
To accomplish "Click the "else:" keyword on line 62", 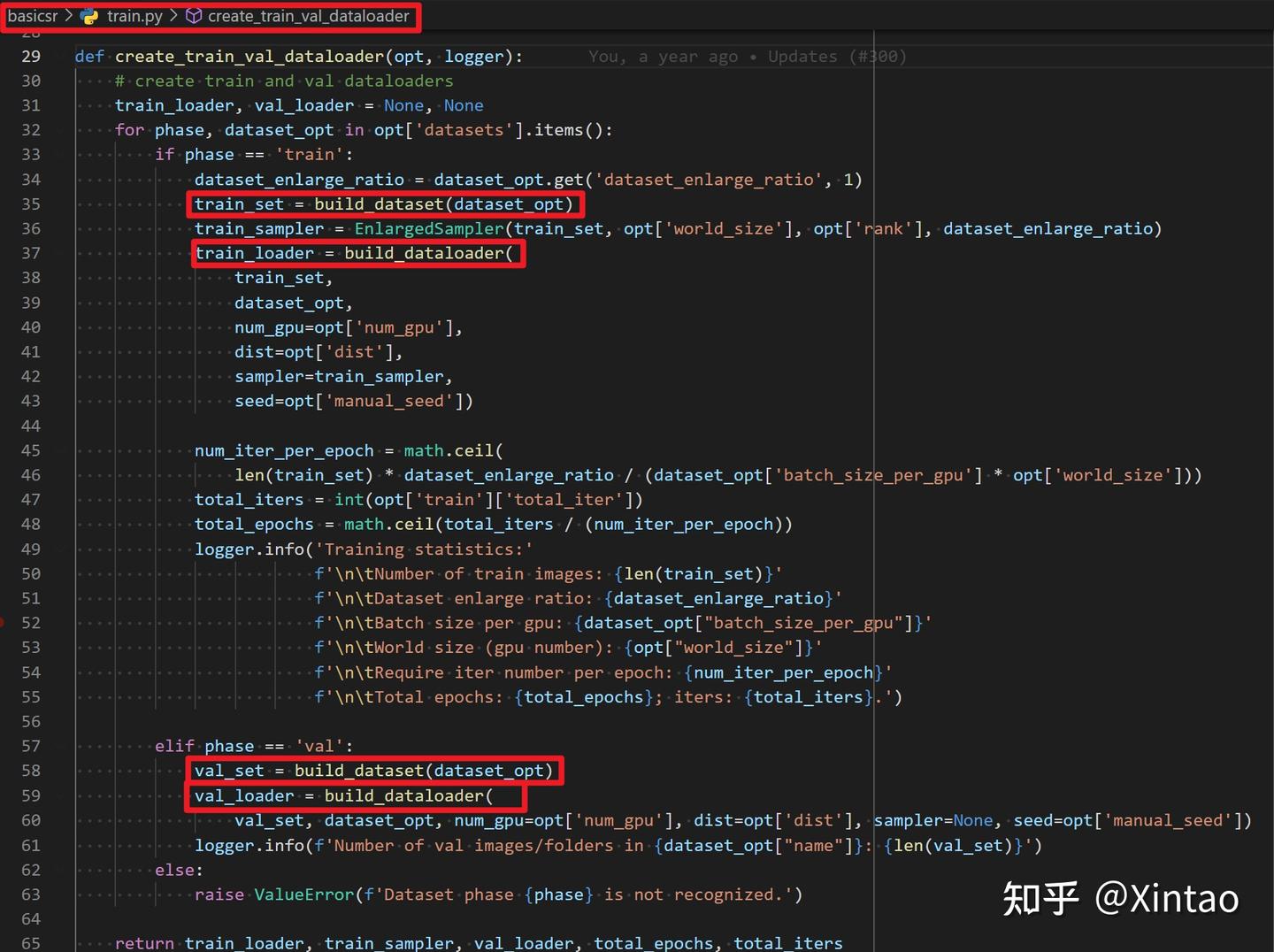I will [x=179, y=870].
